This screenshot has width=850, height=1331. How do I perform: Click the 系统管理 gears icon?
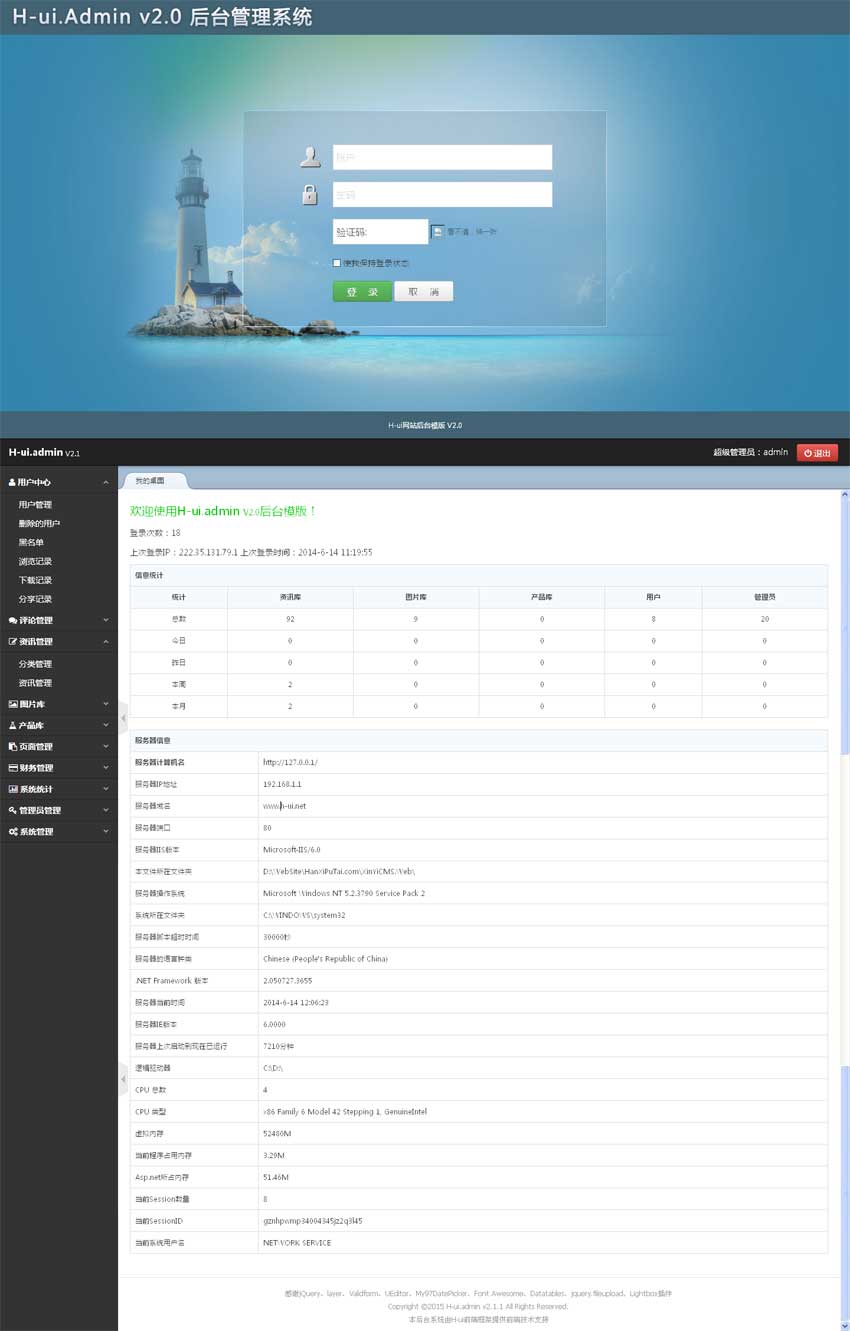(x=12, y=830)
